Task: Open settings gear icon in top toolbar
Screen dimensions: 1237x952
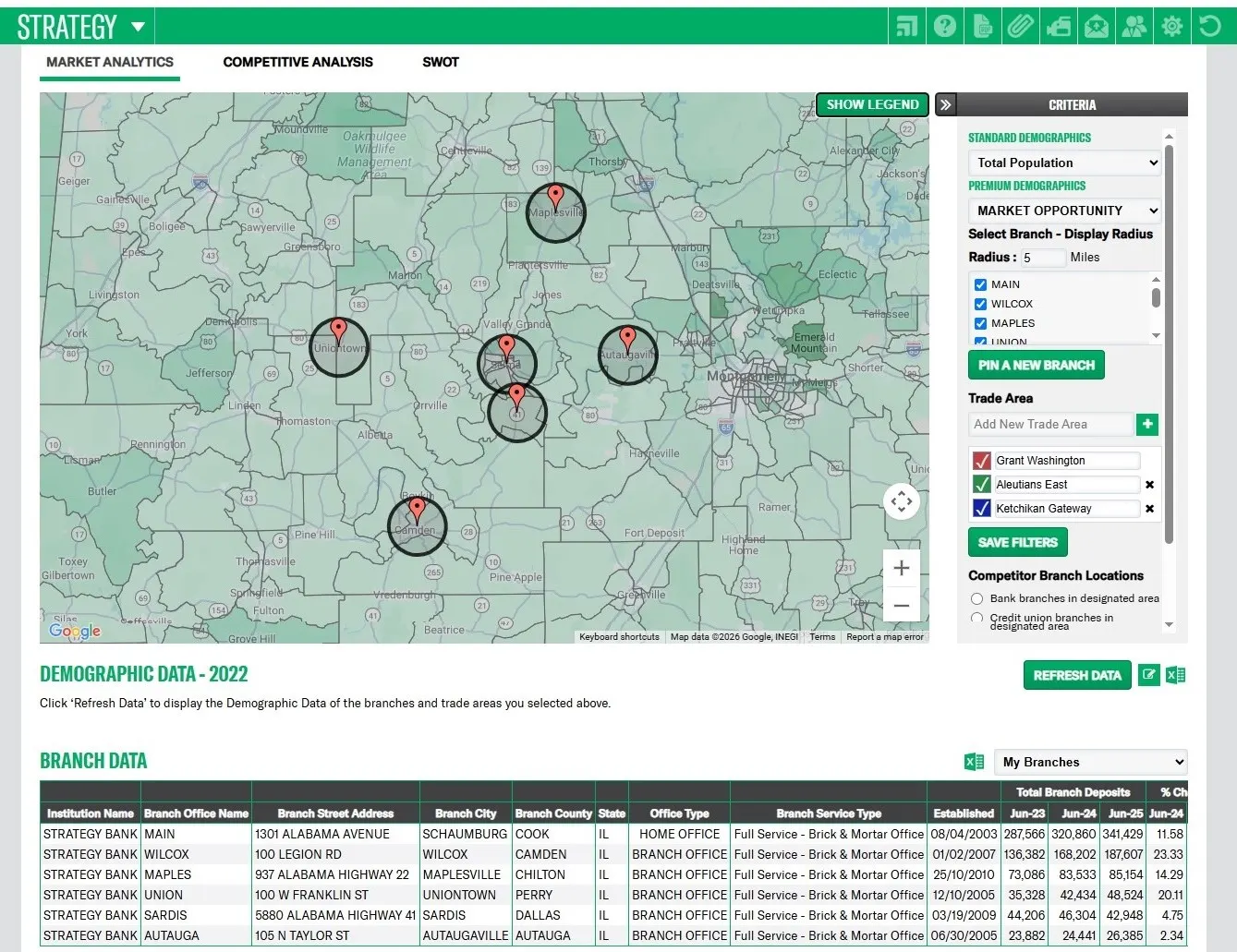Action: (1172, 26)
